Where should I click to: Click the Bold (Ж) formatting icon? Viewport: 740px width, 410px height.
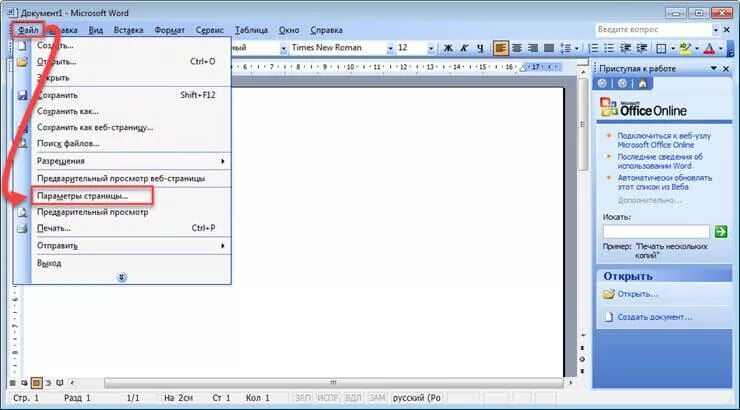click(448, 48)
